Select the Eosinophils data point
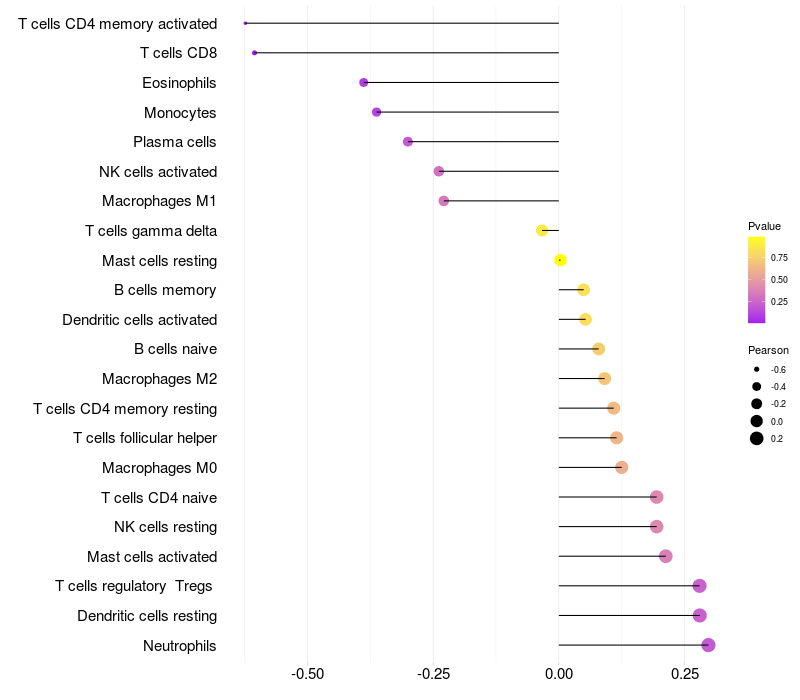The height and width of the screenshot is (700, 800). pyautogui.click(x=364, y=82)
